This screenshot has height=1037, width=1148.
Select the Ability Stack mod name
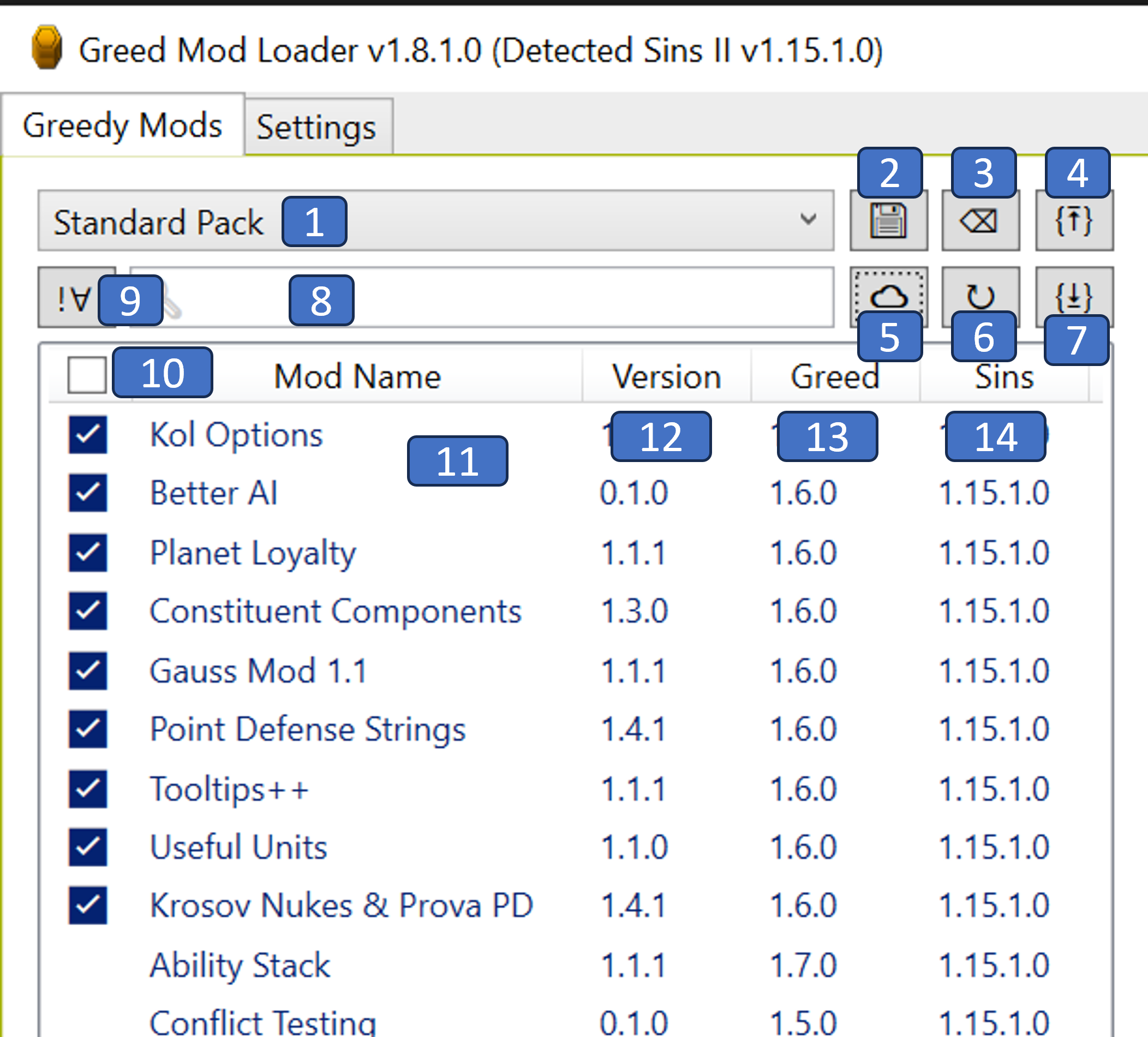pyautogui.click(x=240, y=966)
